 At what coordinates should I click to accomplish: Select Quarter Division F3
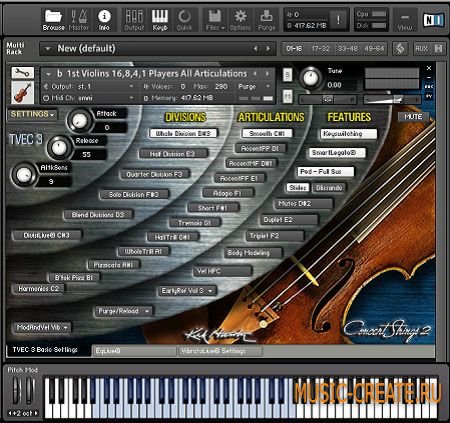155,174
